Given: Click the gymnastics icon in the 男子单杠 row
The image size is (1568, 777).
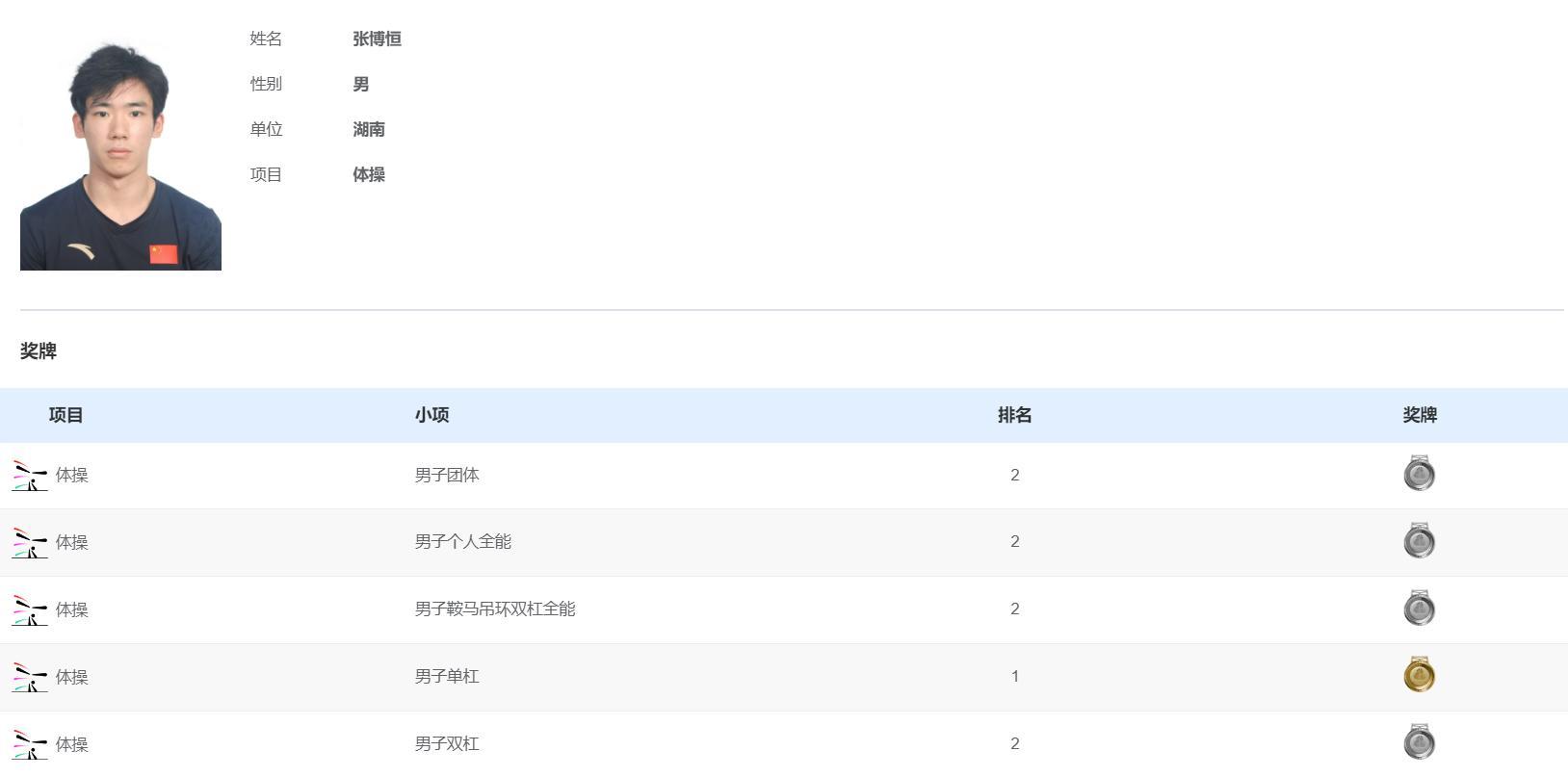Looking at the screenshot, I should [29, 678].
